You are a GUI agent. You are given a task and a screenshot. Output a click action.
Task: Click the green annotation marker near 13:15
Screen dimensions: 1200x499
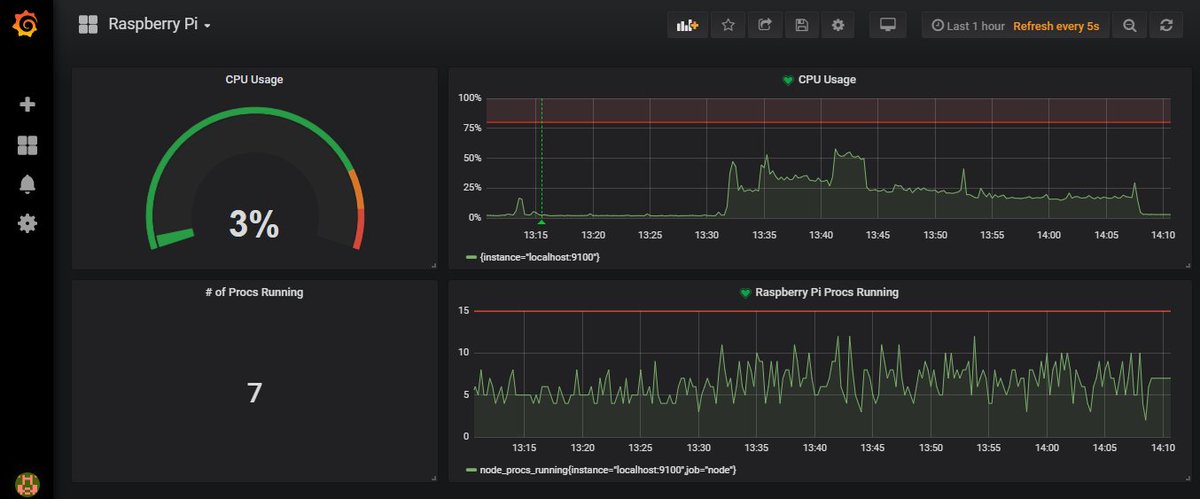pos(541,221)
